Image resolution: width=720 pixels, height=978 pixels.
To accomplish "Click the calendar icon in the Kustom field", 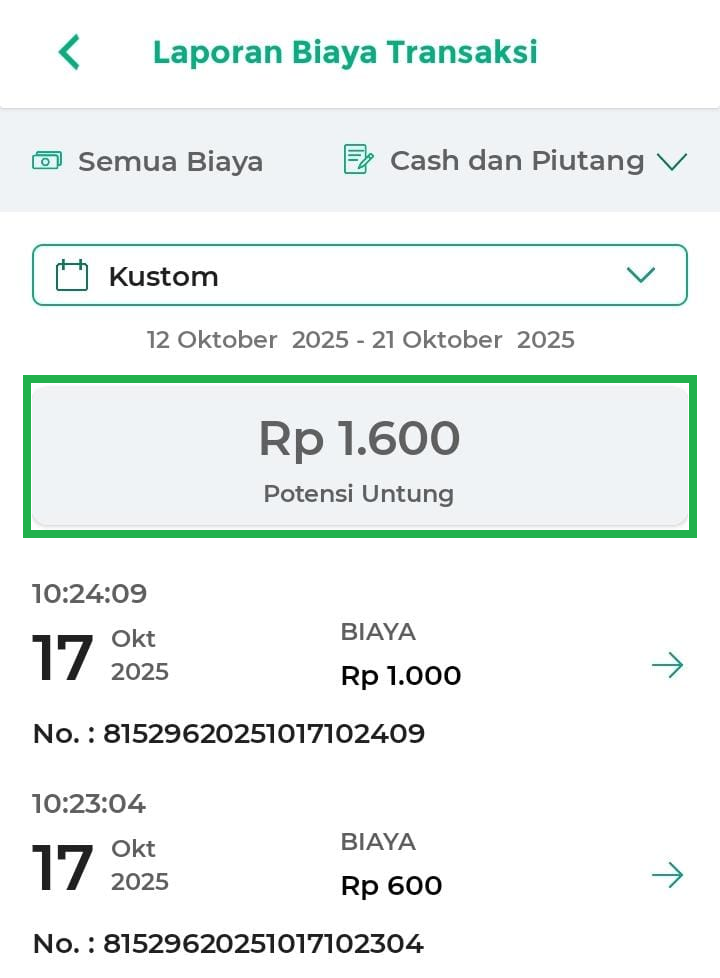I will (x=72, y=276).
